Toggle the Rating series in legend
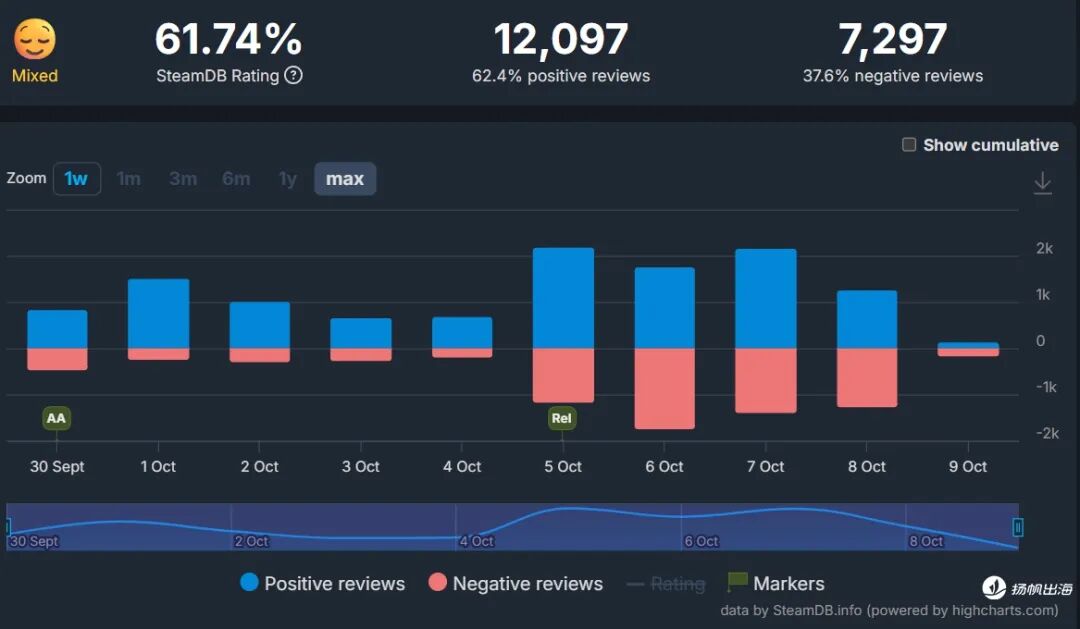 666,584
